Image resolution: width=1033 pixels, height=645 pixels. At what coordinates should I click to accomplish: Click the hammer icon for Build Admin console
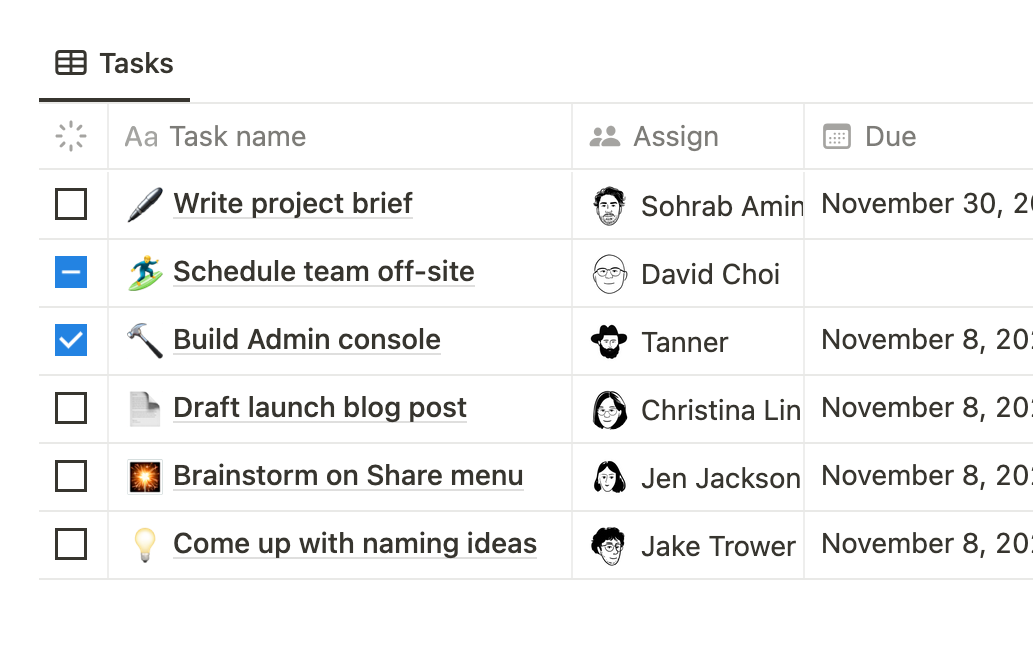tap(145, 340)
